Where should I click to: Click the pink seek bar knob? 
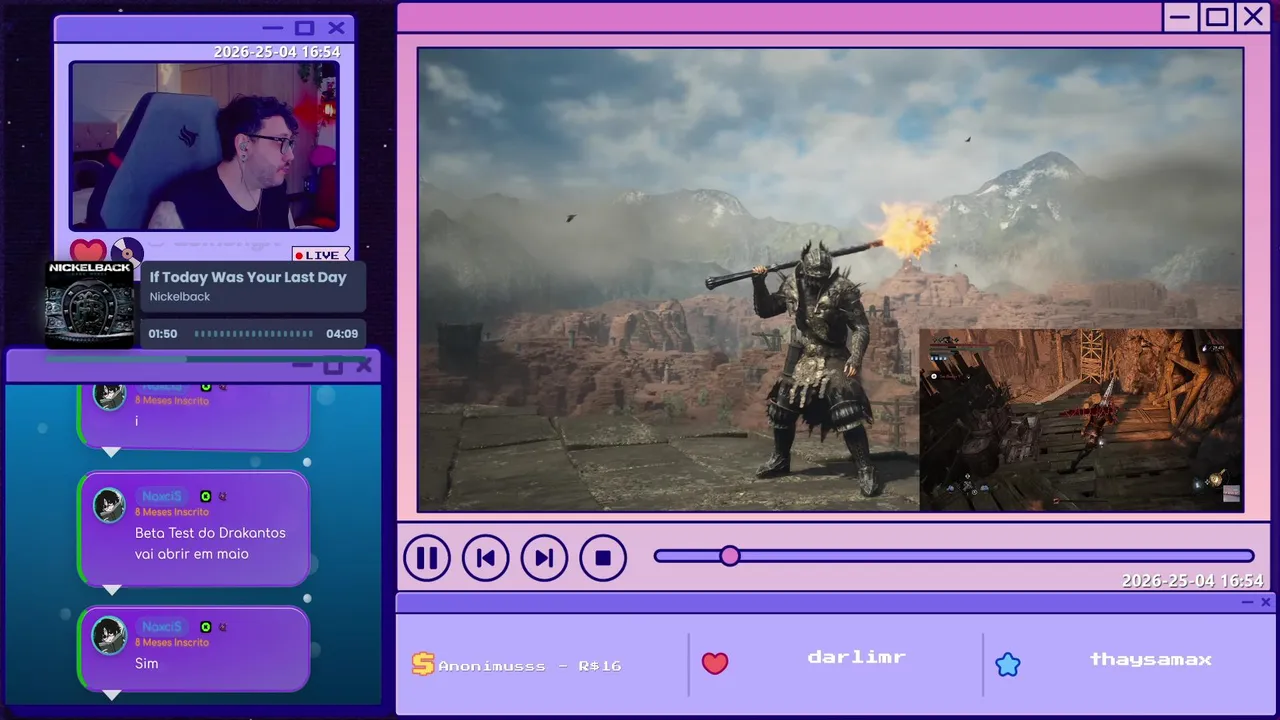point(730,556)
